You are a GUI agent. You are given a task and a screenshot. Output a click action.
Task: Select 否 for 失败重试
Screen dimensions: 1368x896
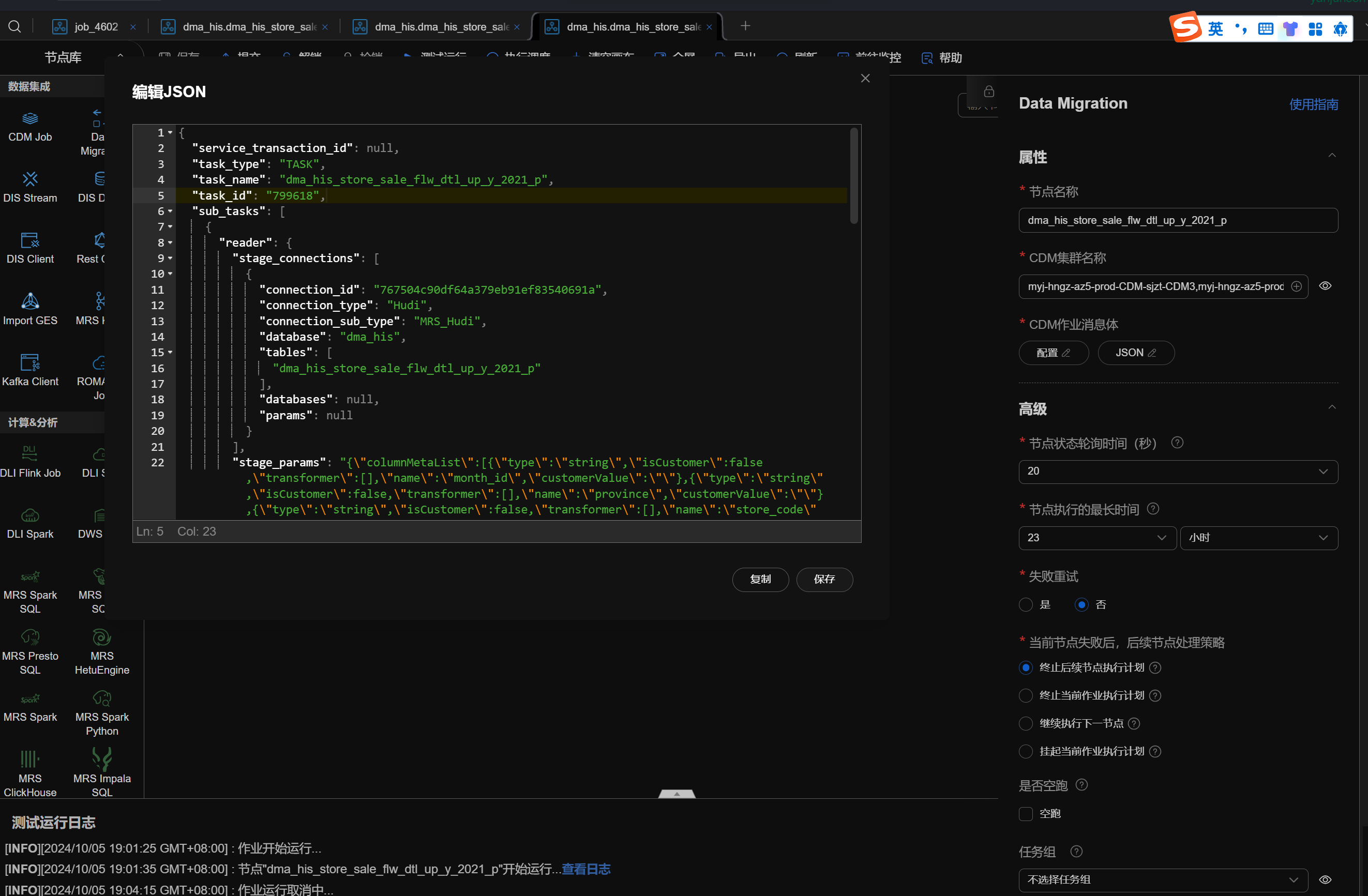coord(1081,604)
